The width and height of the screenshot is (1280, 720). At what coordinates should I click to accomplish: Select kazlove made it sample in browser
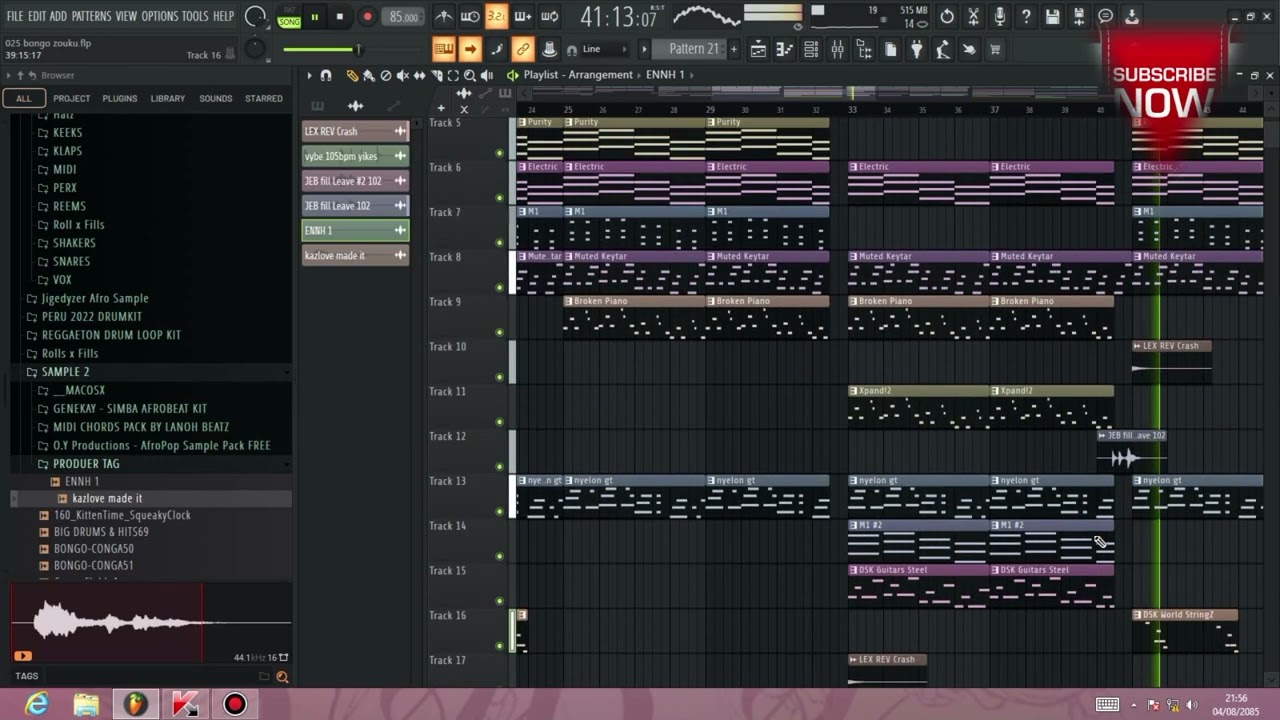107,498
